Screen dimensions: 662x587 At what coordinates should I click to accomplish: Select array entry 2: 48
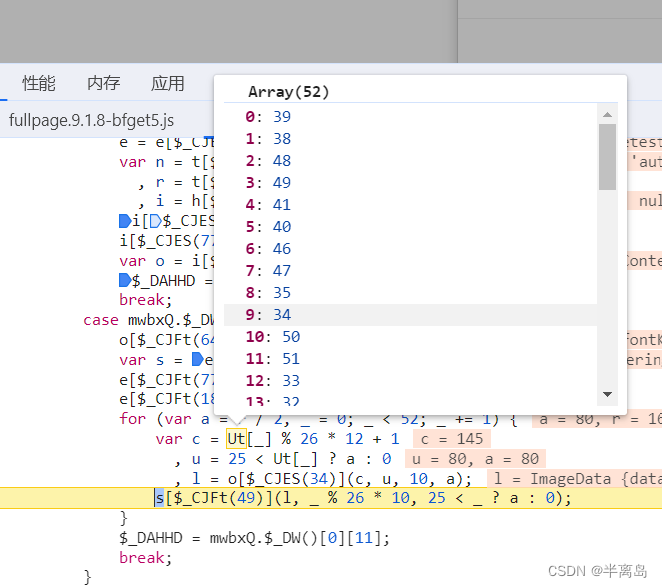pos(410,160)
